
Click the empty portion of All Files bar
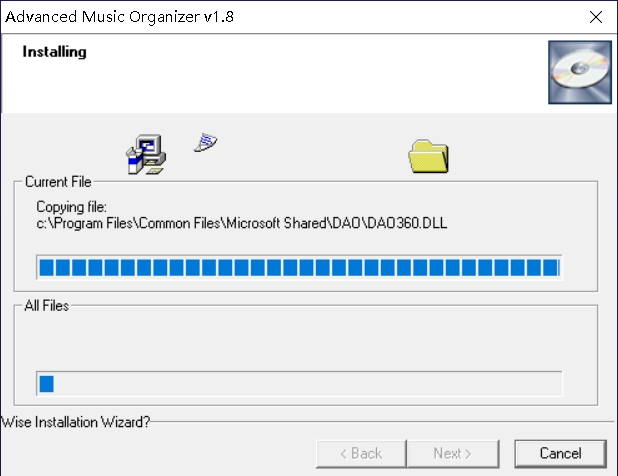[x=307, y=383]
